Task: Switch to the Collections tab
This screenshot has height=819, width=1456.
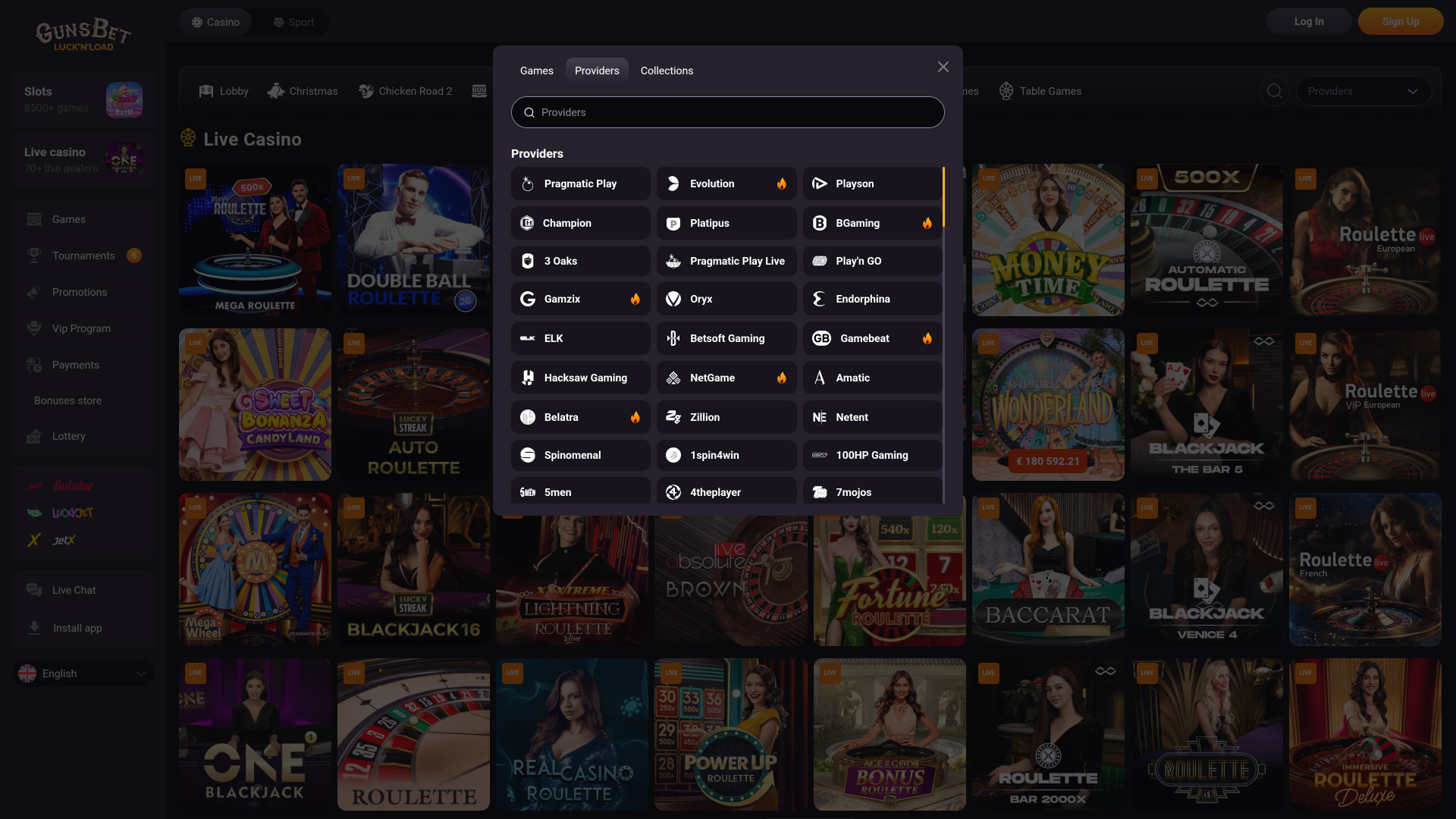Action: coord(667,70)
